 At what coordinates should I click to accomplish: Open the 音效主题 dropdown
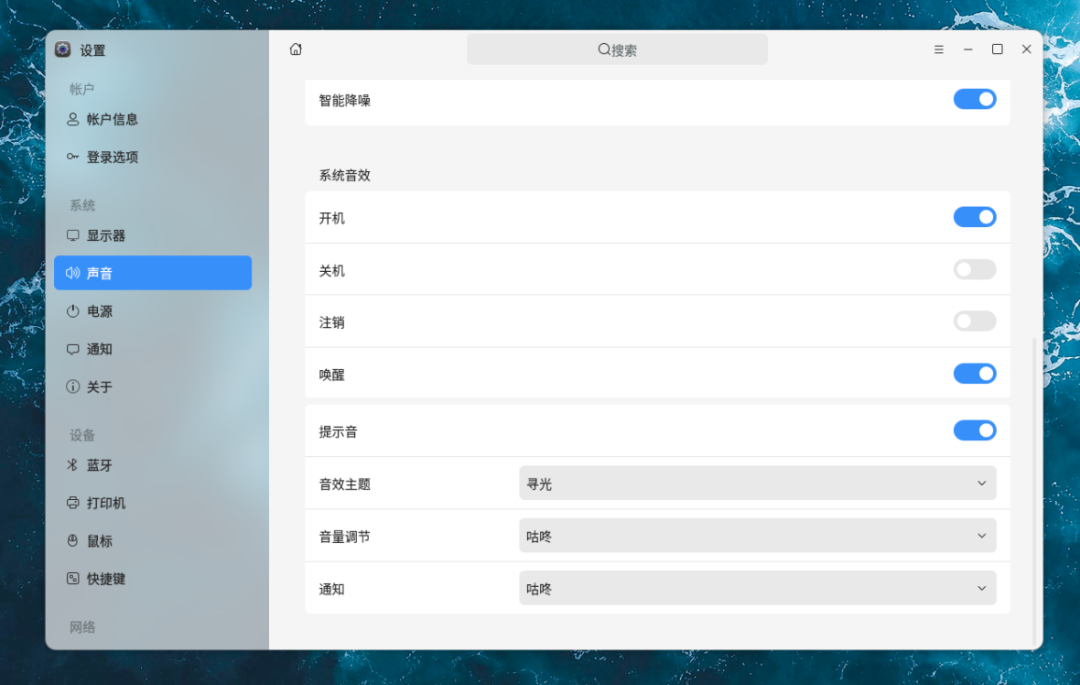[757, 483]
